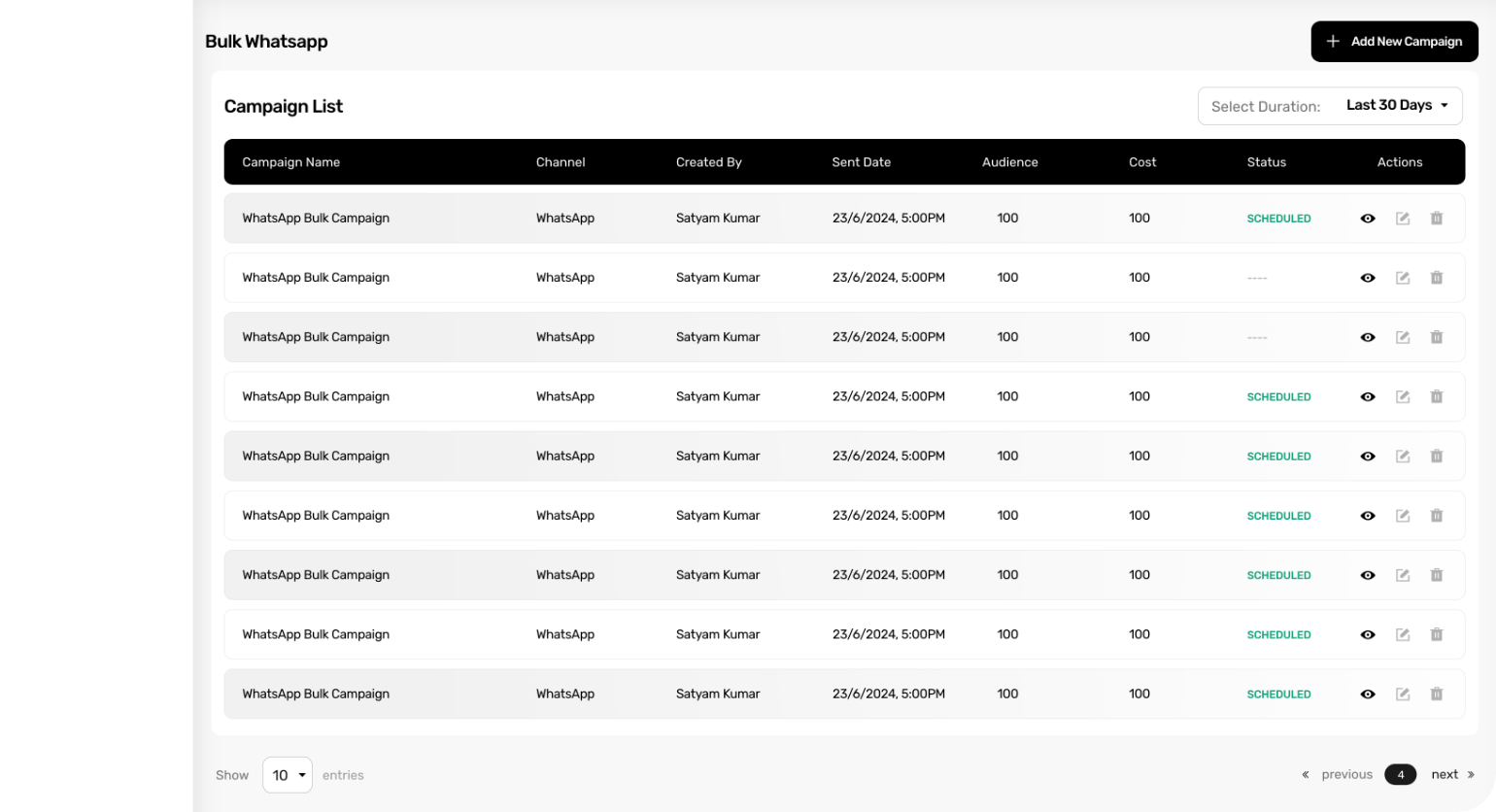This screenshot has height=812, width=1496.
Task: Click the Bulk Whatsapp page title
Action: click(x=266, y=42)
